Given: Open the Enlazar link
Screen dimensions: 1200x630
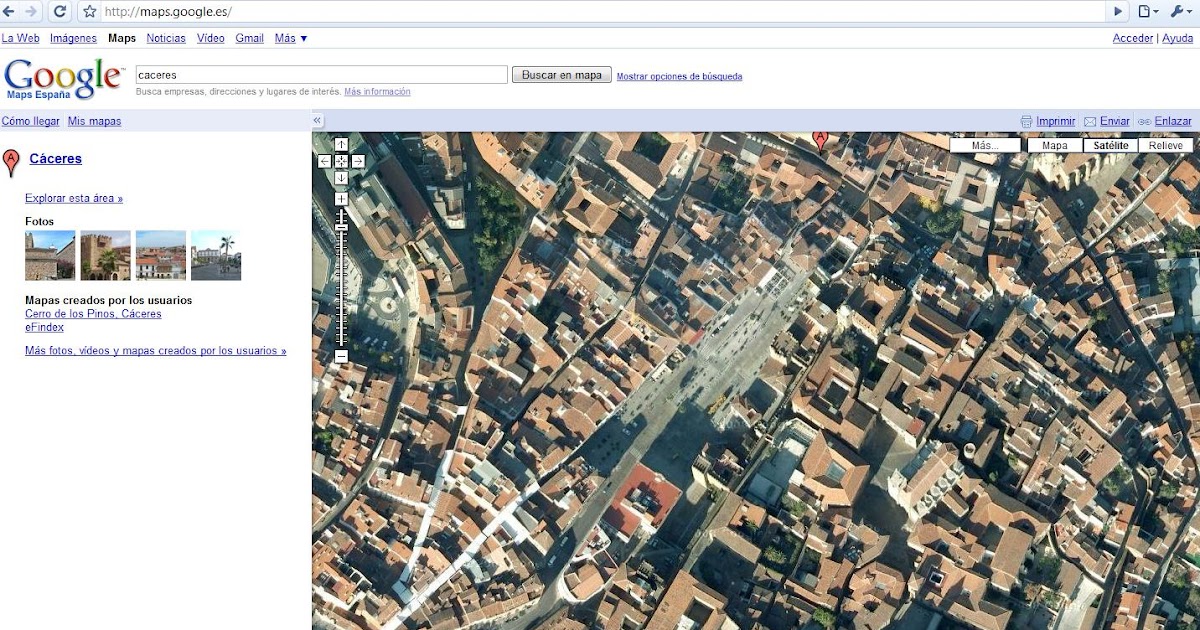Looking at the screenshot, I should (1173, 121).
